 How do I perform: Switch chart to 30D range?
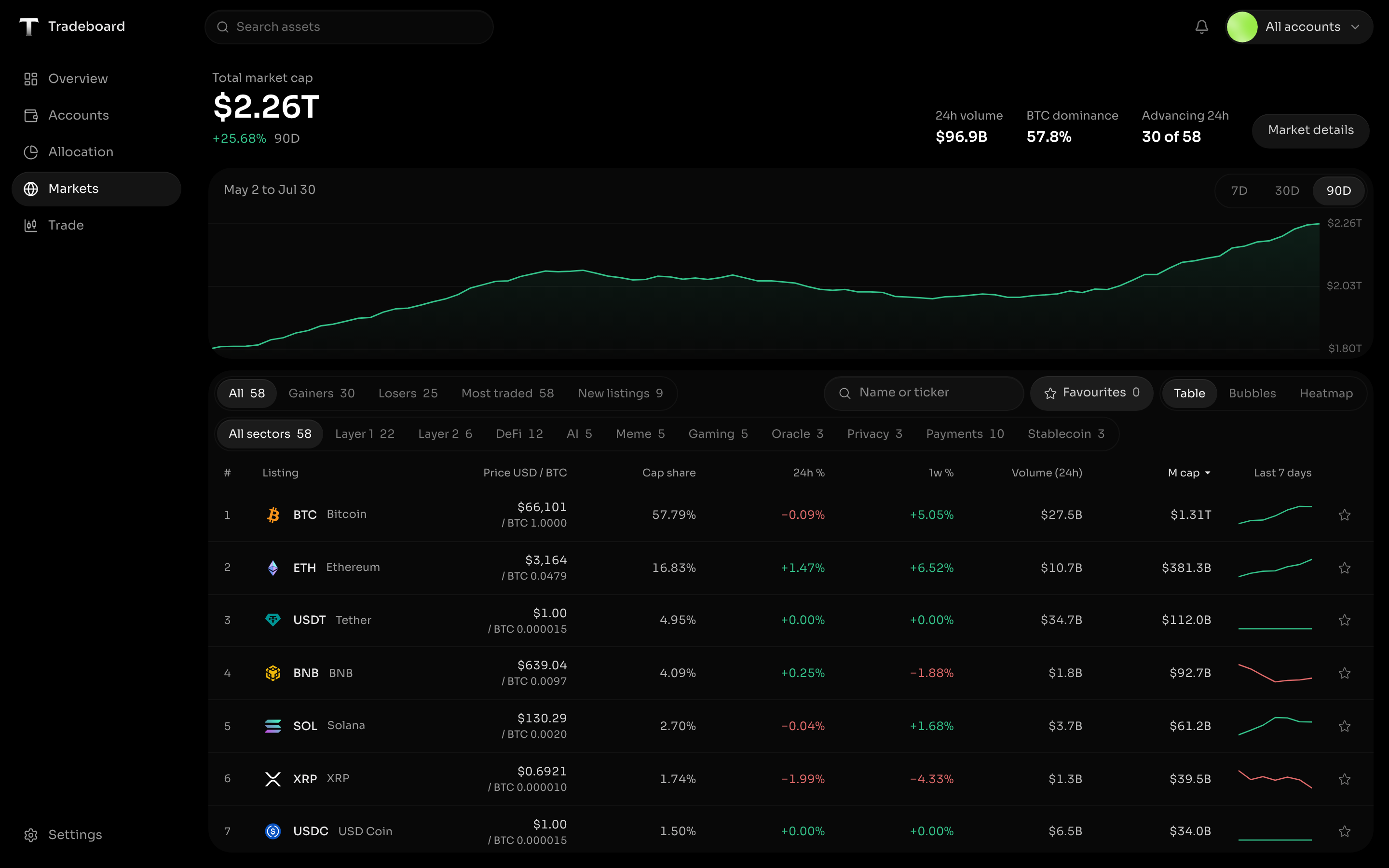(x=1287, y=190)
